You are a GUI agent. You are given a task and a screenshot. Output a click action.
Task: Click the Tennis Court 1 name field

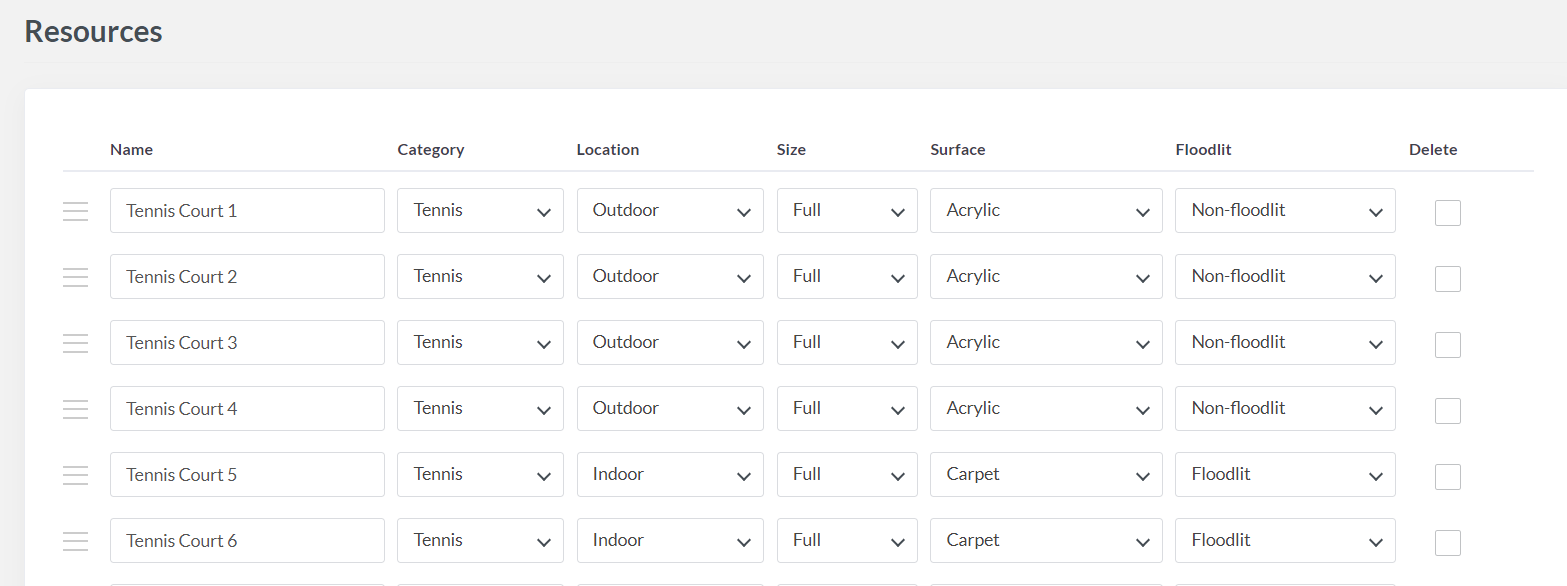[247, 211]
